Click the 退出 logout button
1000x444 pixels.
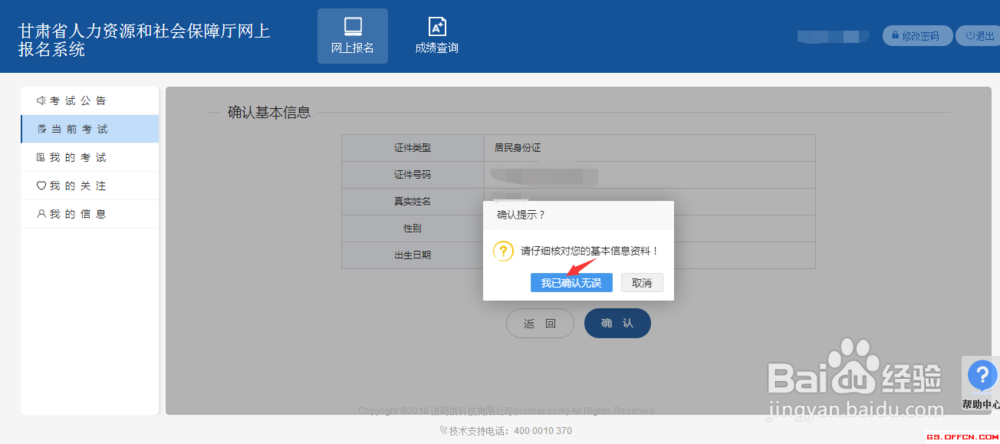pos(980,36)
